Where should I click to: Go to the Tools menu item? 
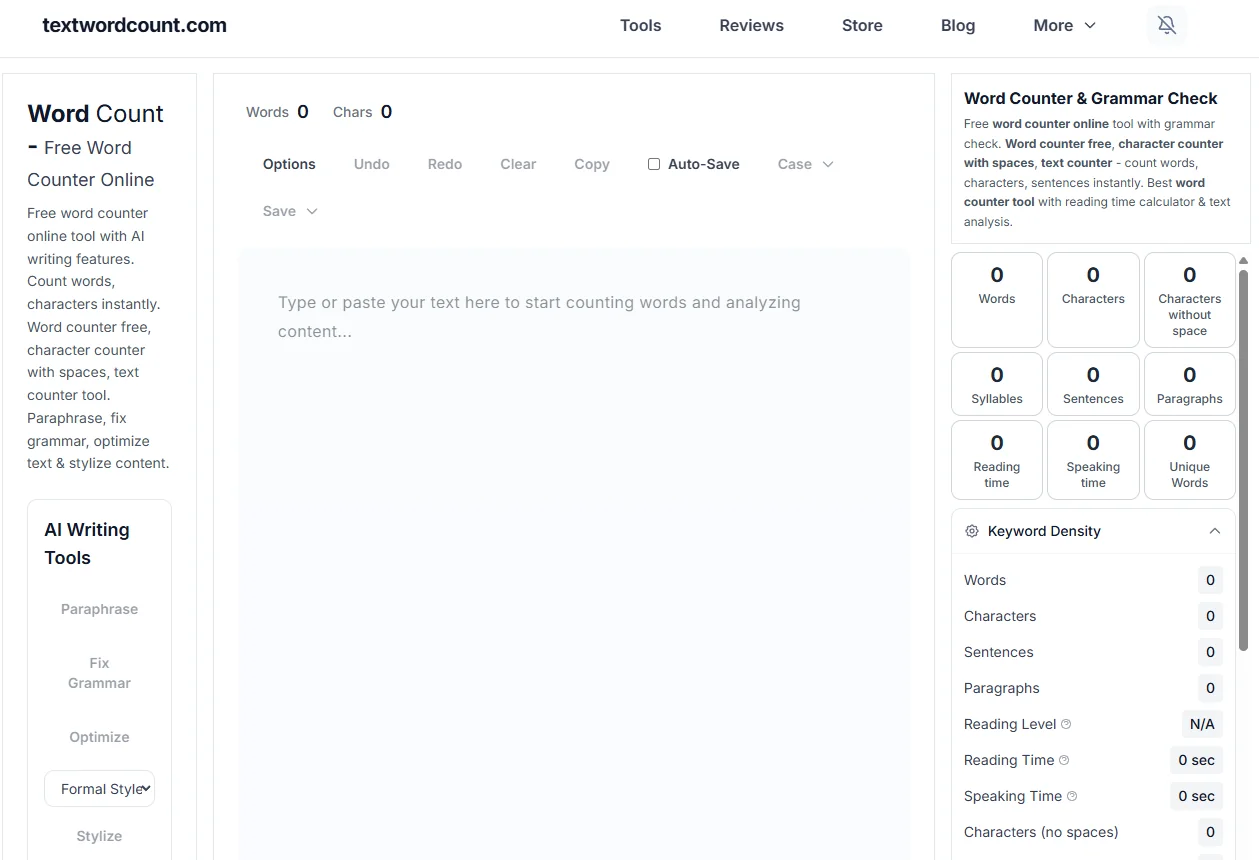(640, 25)
